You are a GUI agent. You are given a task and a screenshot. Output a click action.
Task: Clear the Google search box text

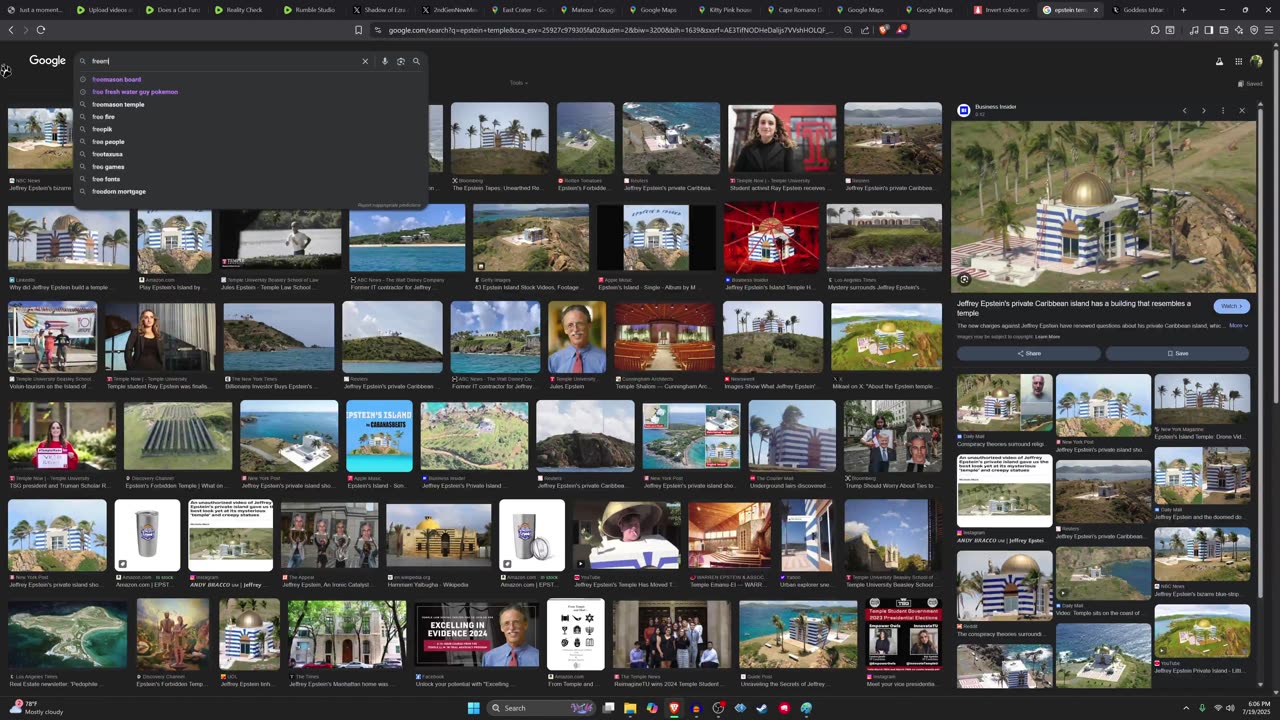point(365,61)
